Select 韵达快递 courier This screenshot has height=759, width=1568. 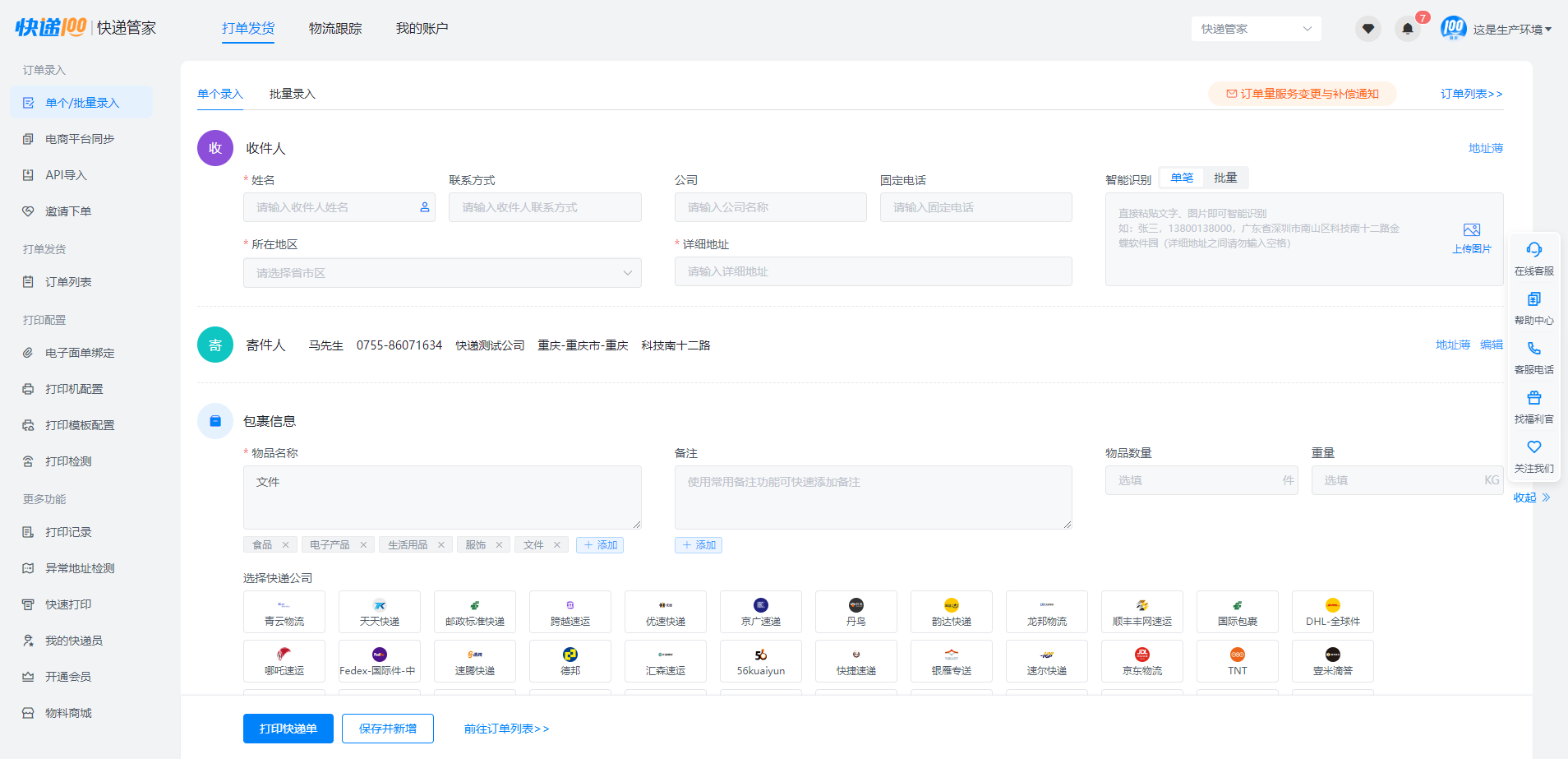pyautogui.click(x=952, y=612)
